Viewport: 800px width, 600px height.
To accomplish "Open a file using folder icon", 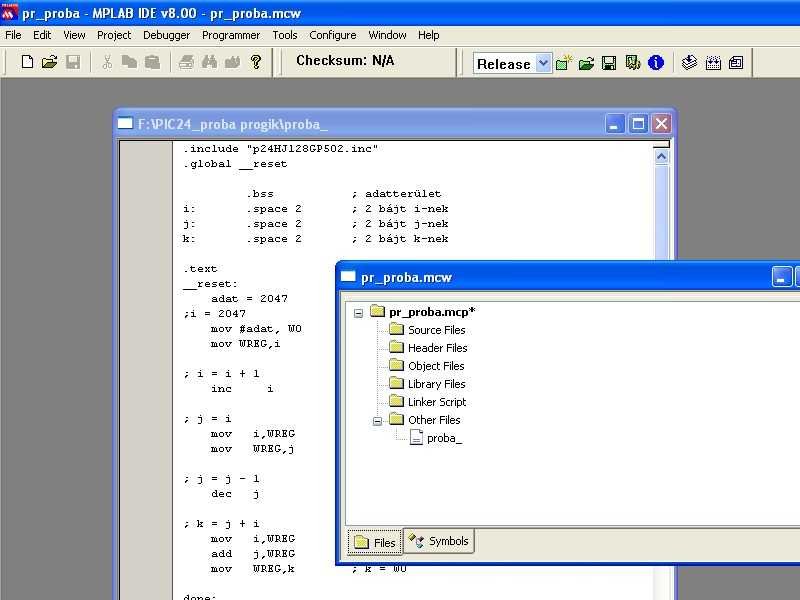I will (x=49, y=62).
